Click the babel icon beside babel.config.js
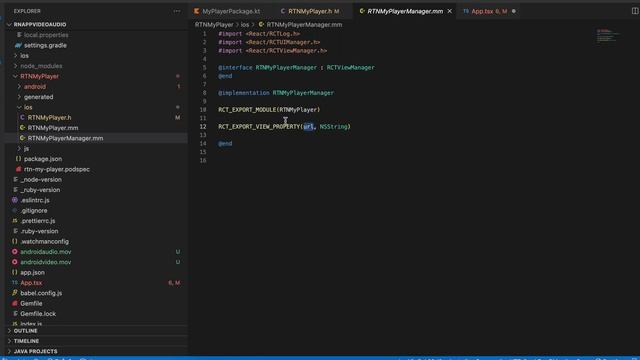 coord(15,293)
